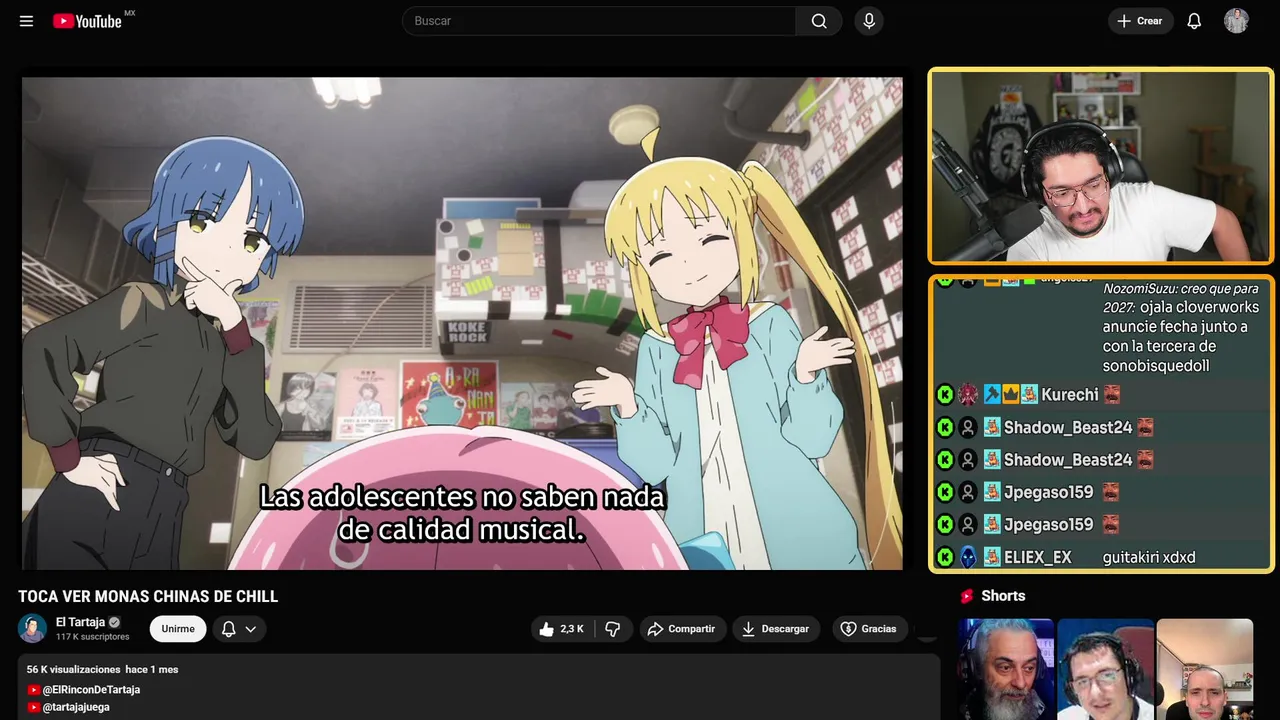
Task: Click the Unirme join button
Action: [178, 629]
